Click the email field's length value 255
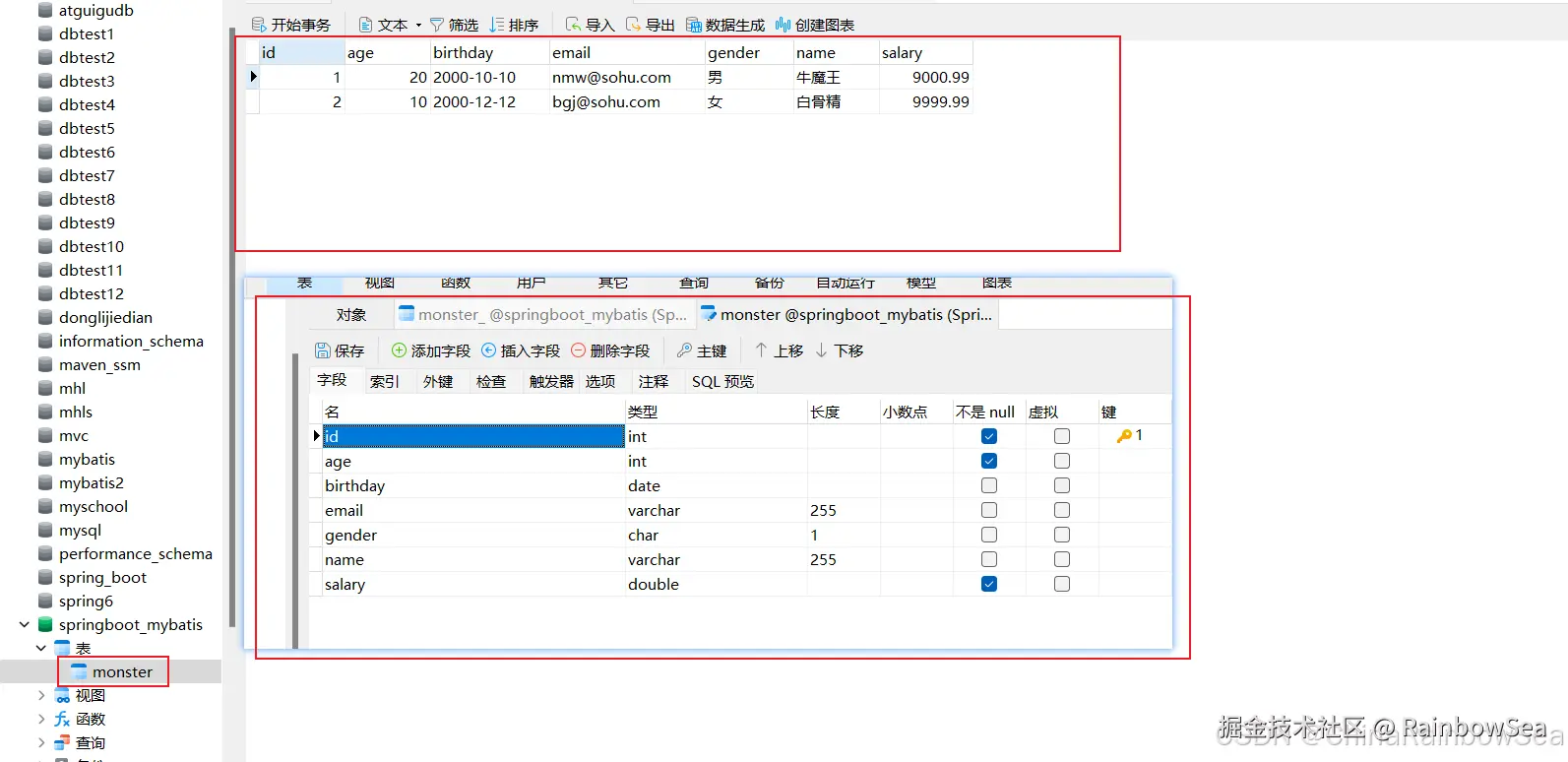 click(844, 510)
